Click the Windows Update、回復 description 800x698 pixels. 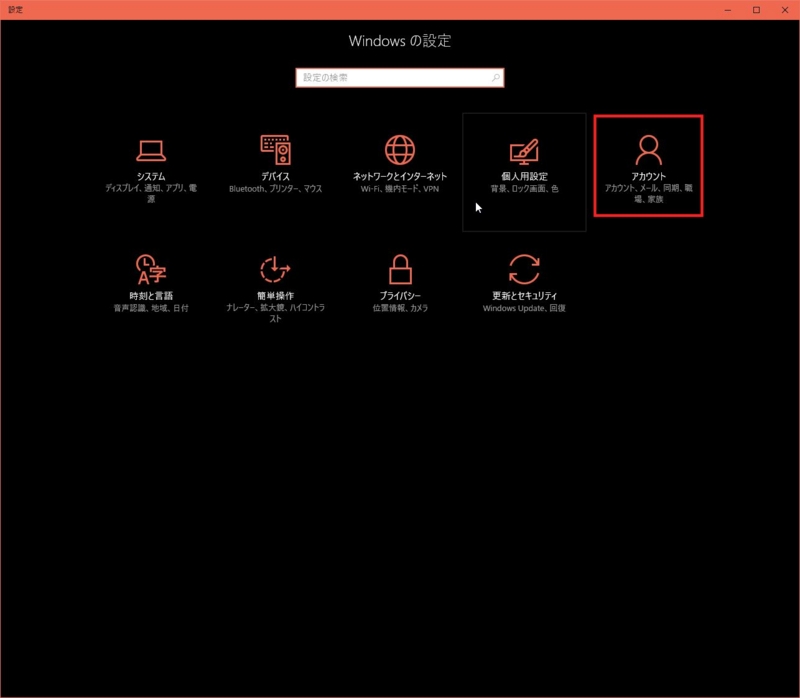point(524,308)
